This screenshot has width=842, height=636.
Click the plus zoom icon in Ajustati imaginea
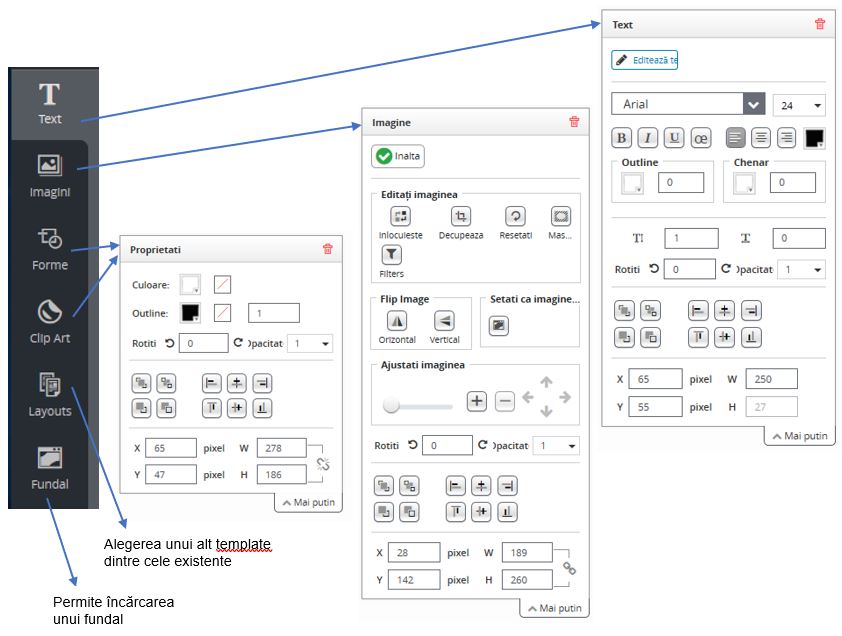click(477, 401)
